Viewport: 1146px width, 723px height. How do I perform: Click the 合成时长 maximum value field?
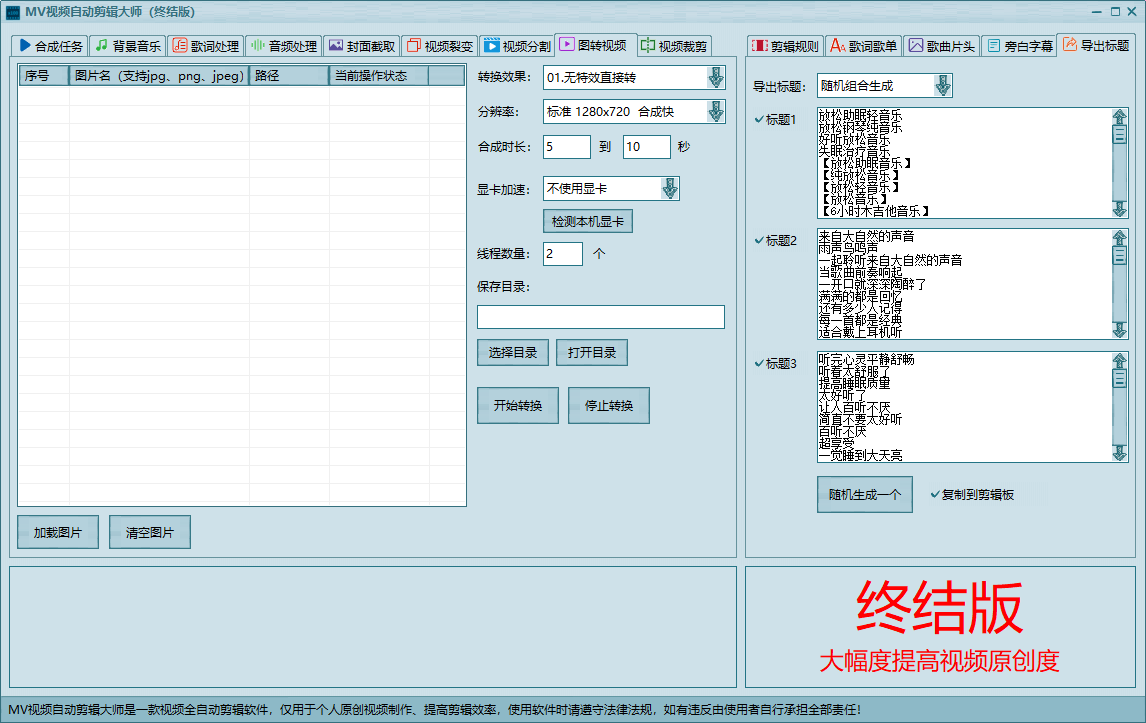point(646,147)
